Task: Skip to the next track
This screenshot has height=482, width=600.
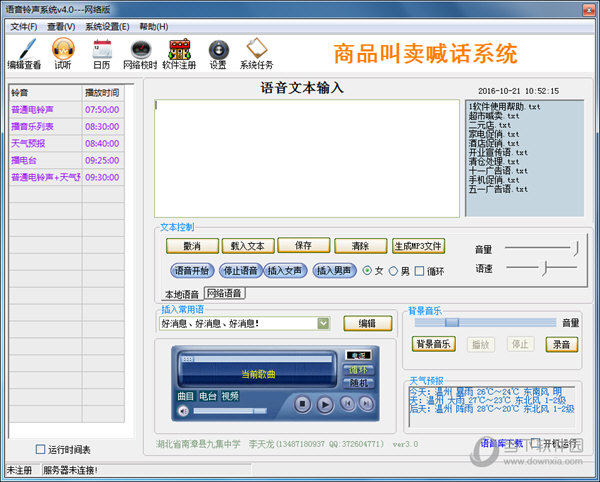Action: [x=366, y=403]
